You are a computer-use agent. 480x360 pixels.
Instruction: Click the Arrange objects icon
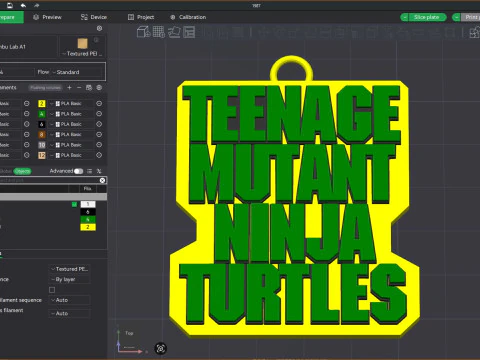[189, 32]
